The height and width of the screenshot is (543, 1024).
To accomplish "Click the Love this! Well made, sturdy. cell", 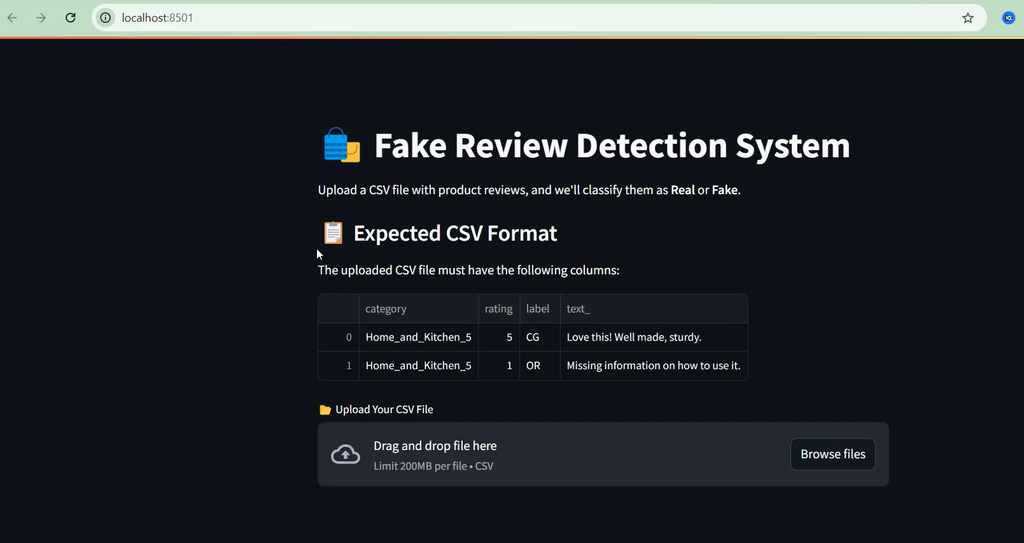I will (654, 337).
